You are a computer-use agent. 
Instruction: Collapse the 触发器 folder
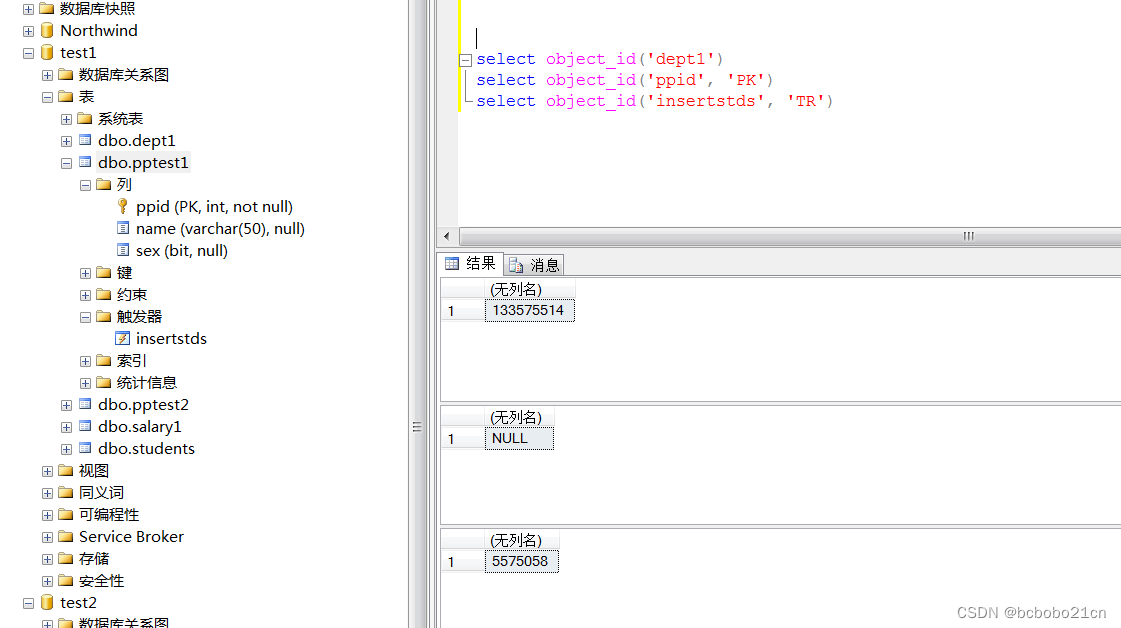[x=85, y=316]
